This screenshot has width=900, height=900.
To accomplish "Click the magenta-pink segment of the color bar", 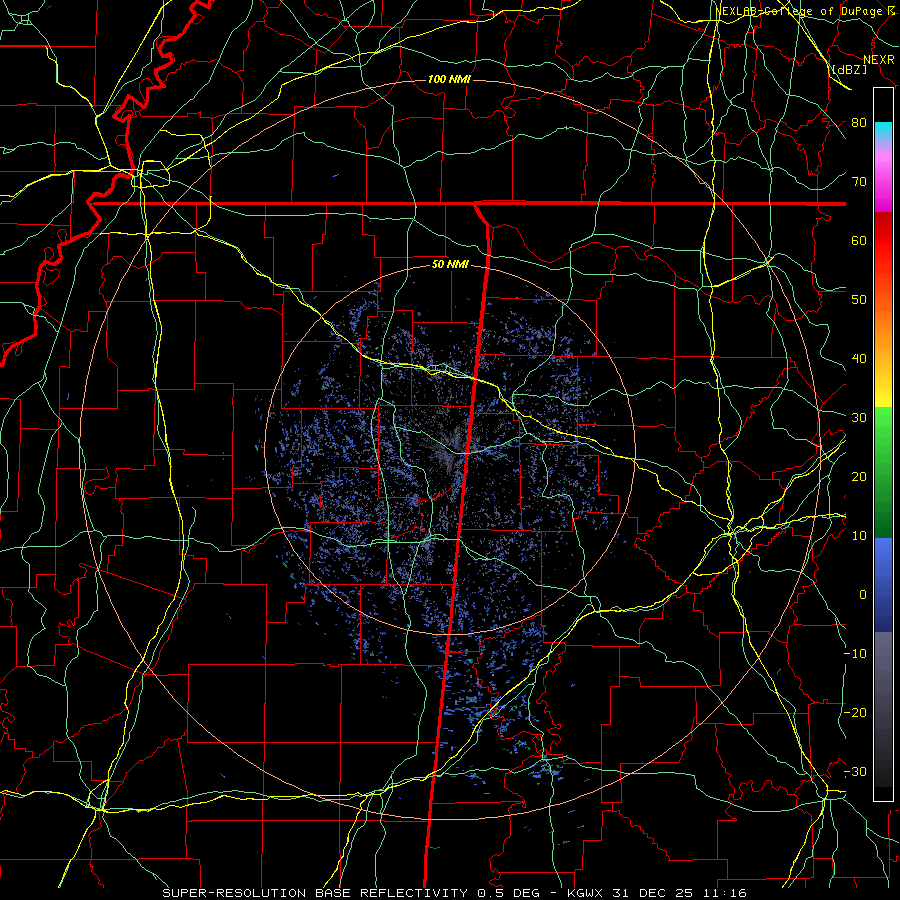I will [x=883, y=178].
